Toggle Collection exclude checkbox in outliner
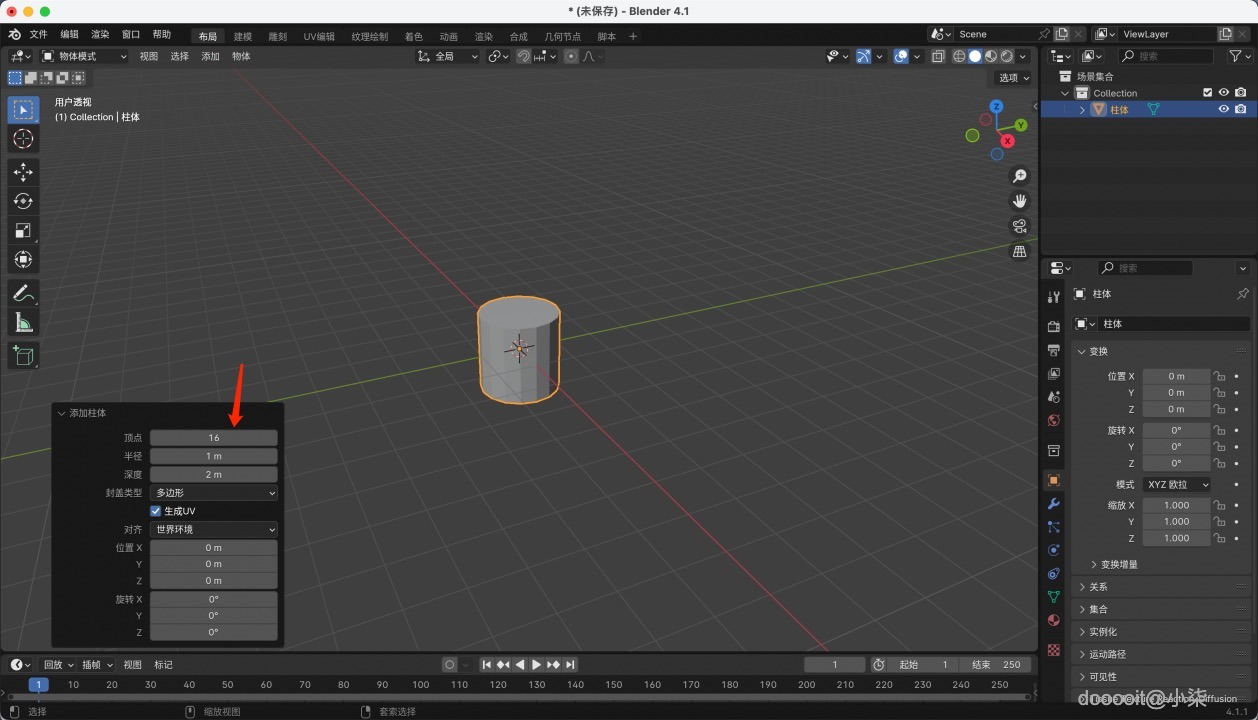 [x=1207, y=93]
